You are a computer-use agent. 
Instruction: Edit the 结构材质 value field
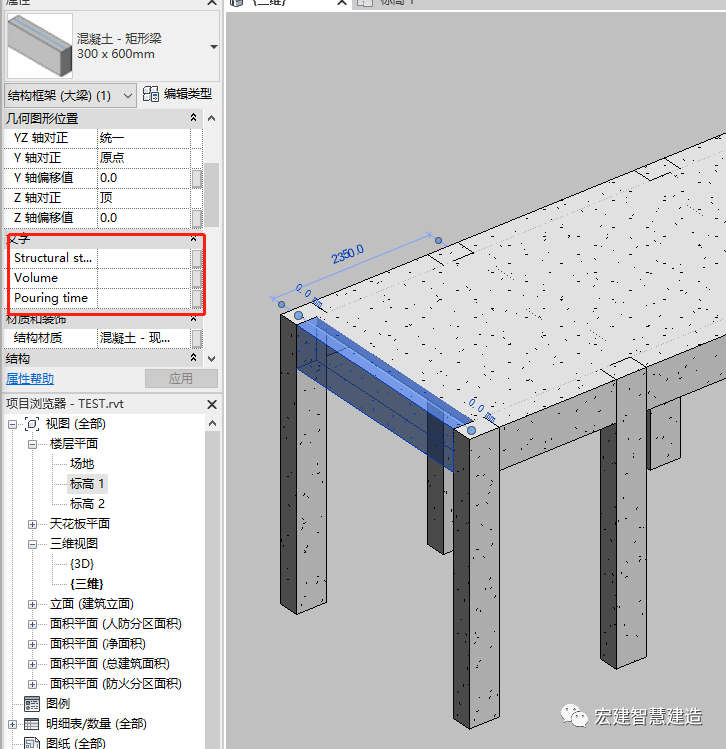[x=144, y=338]
